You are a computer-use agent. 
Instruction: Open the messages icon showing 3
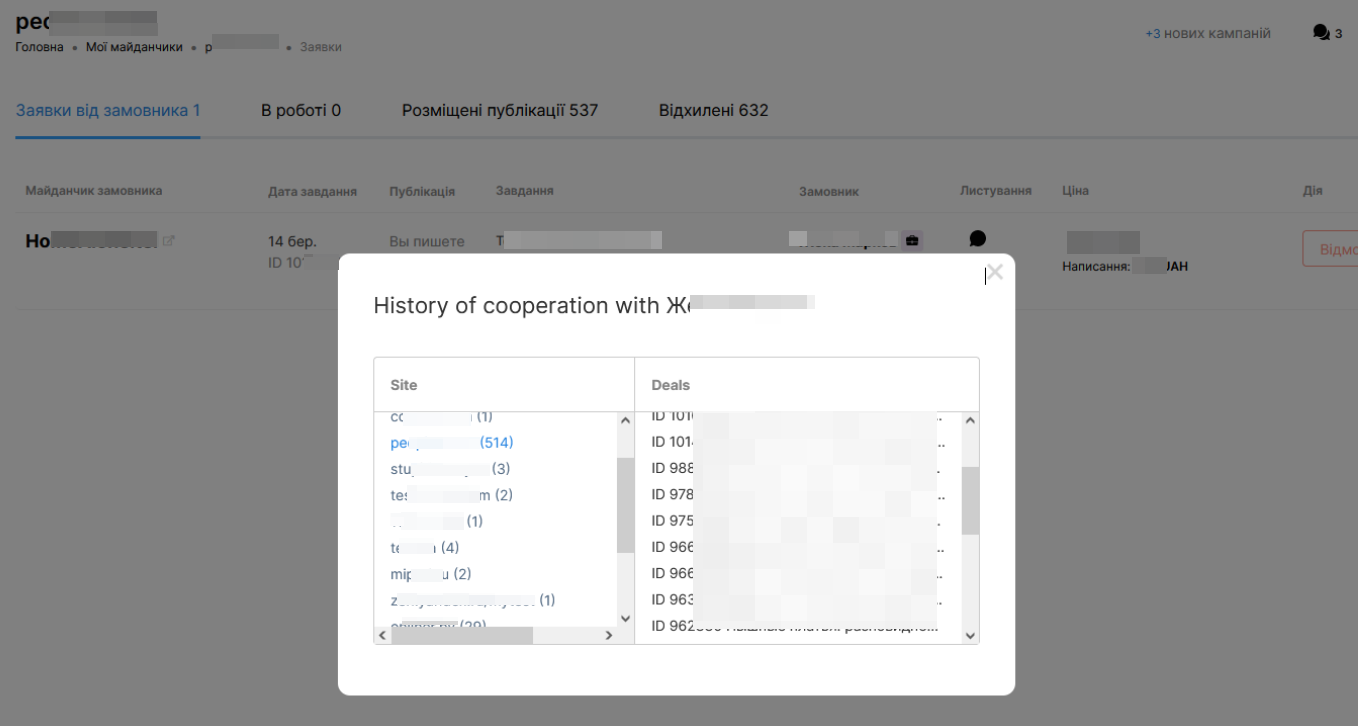[1321, 34]
